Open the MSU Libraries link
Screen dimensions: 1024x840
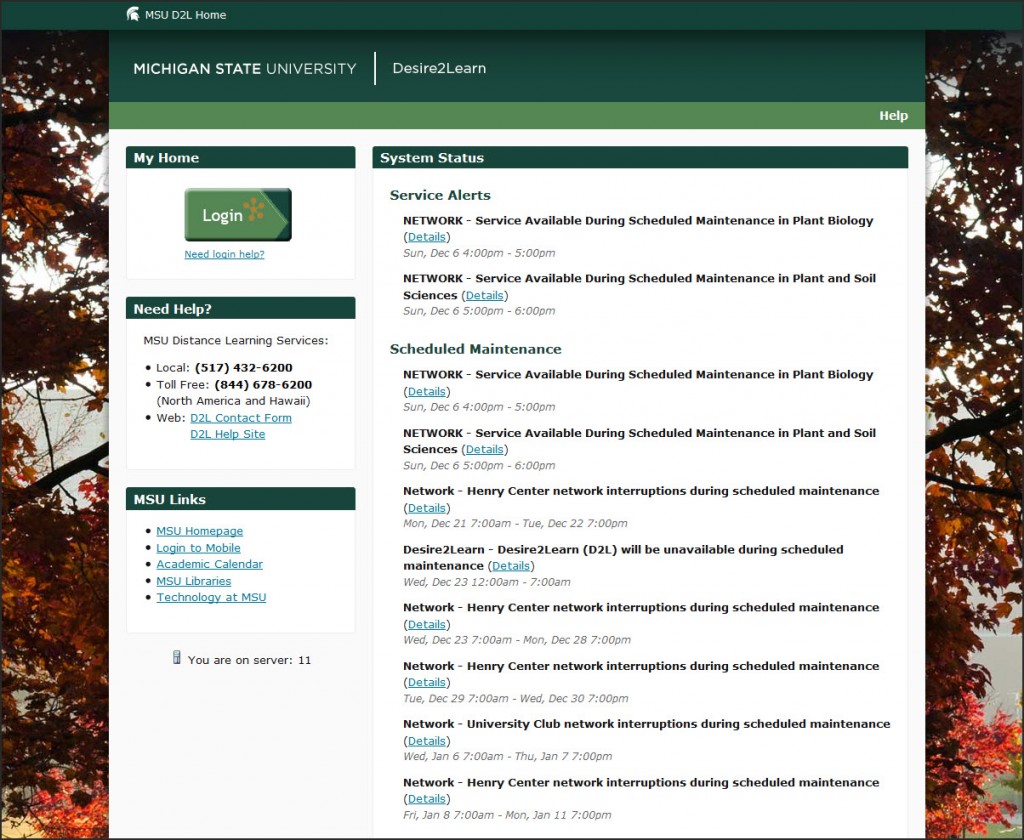(193, 580)
